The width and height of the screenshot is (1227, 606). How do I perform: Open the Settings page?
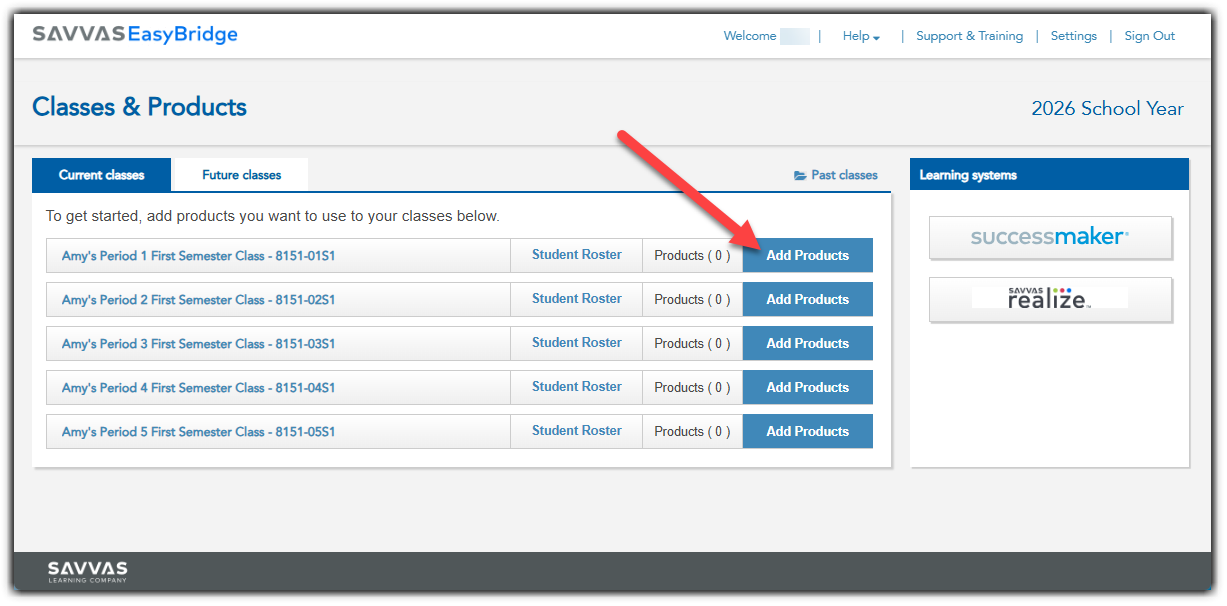(x=1073, y=36)
